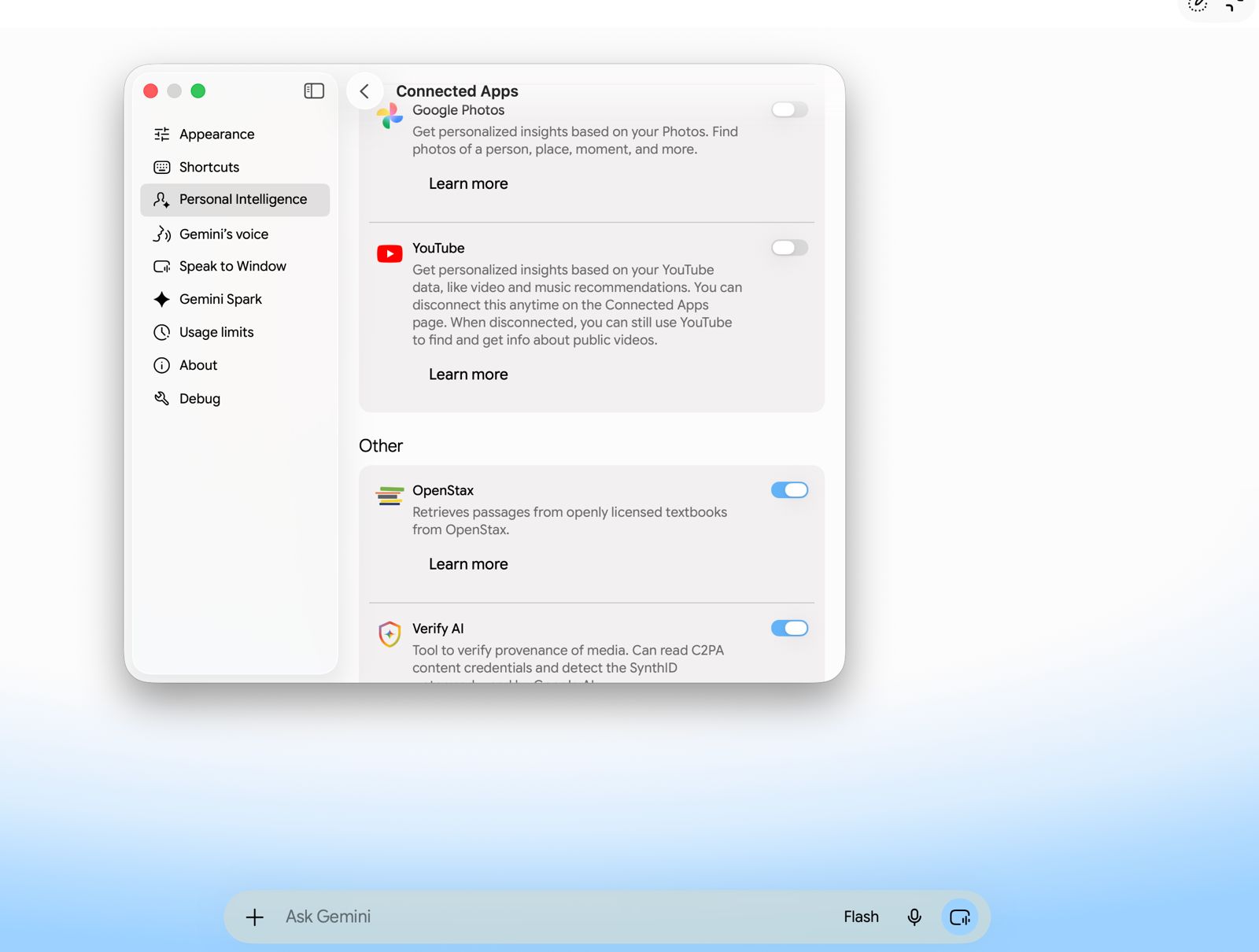Click the Connected Apps page title
The image size is (1259, 952).
click(x=457, y=91)
